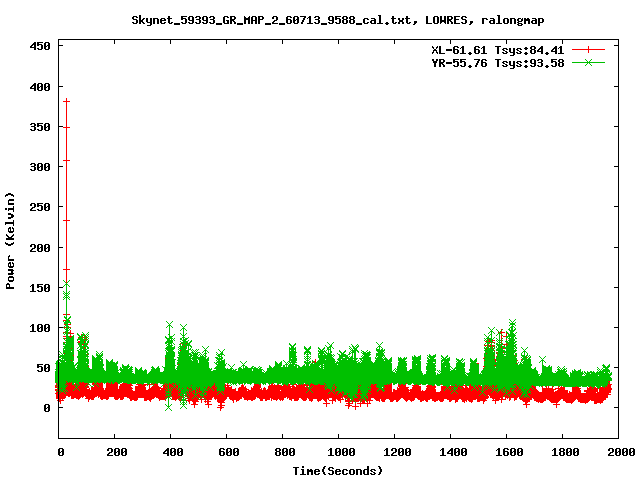Click the y-axis tick label 200
This screenshot has height=480, width=640.
[40, 247]
